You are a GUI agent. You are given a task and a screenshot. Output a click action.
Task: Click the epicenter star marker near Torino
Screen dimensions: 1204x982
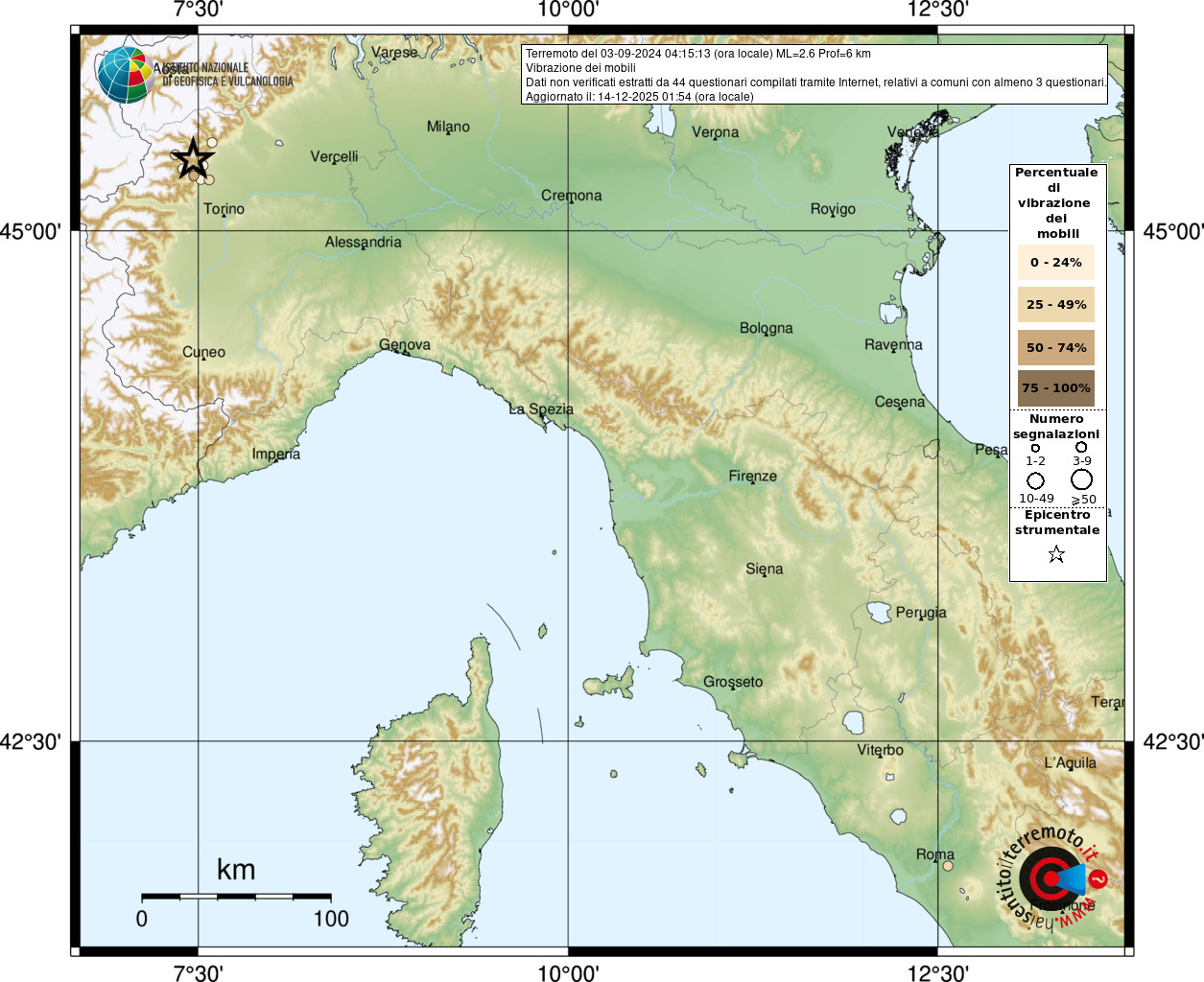[x=194, y=158]
